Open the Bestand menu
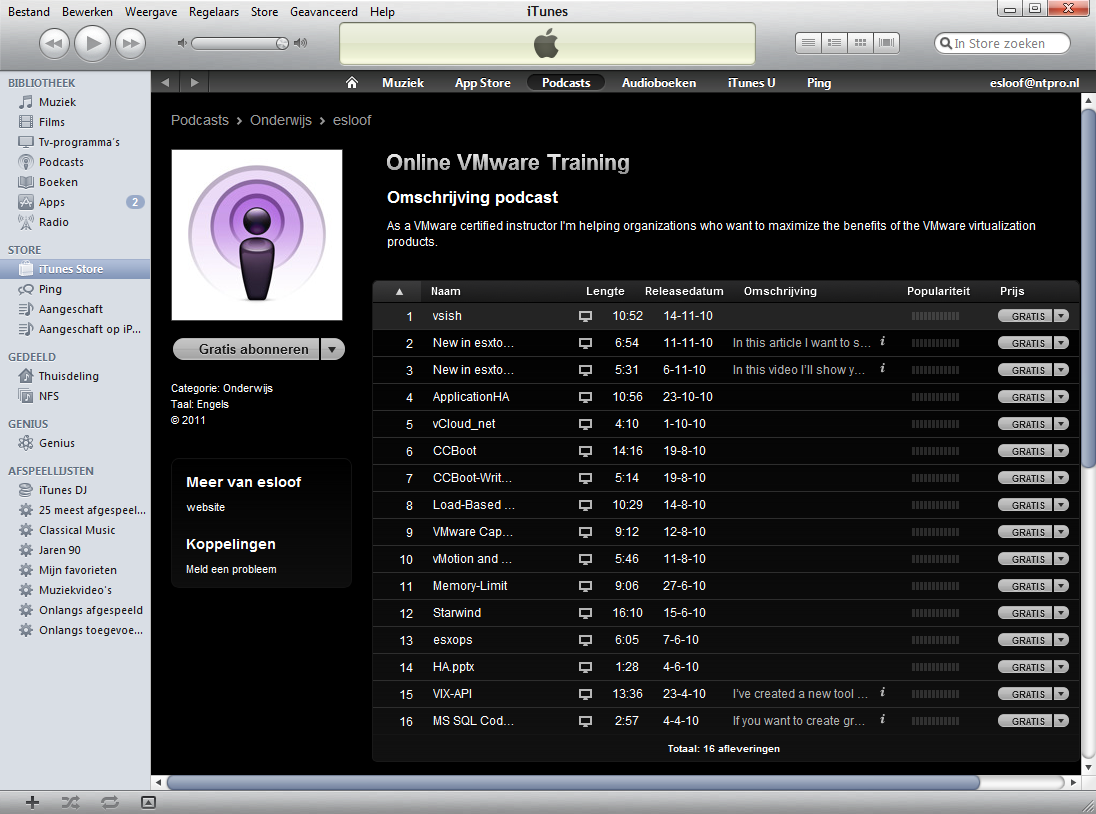This screenshot has width=1096, height=814. point(29,12)
